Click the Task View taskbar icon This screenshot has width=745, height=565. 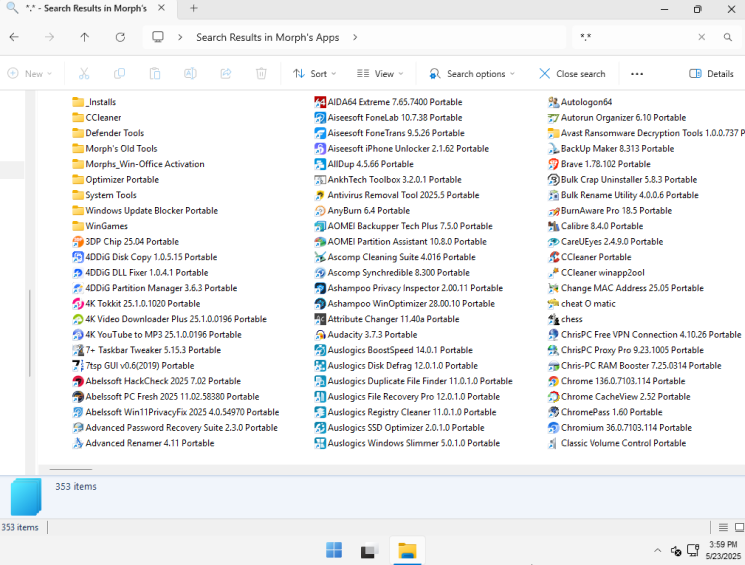(369, 551)
